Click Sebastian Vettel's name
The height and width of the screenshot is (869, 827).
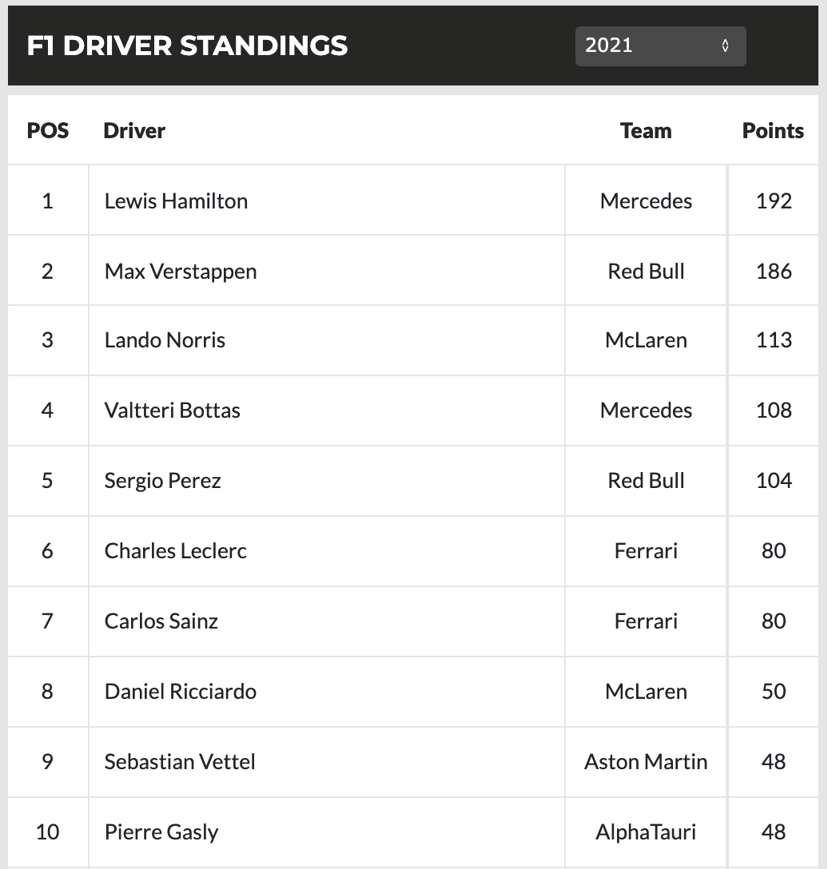pyautogui.click(x=180, y=762)
